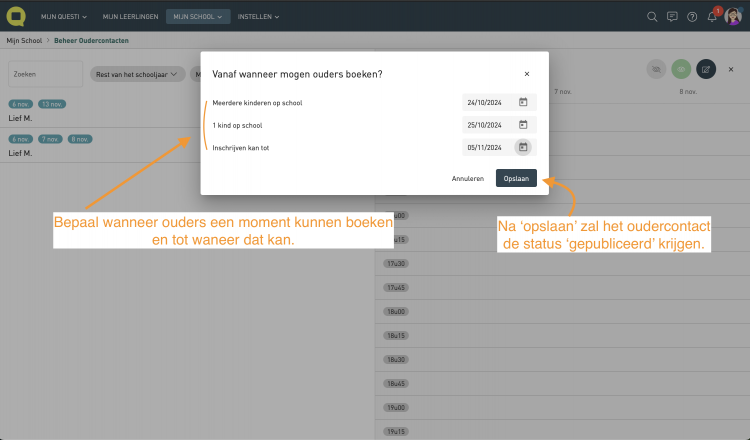This screenshot has width=750, height=440.
Task: Open the help question mark icon
Action: [x=692, y=17]
